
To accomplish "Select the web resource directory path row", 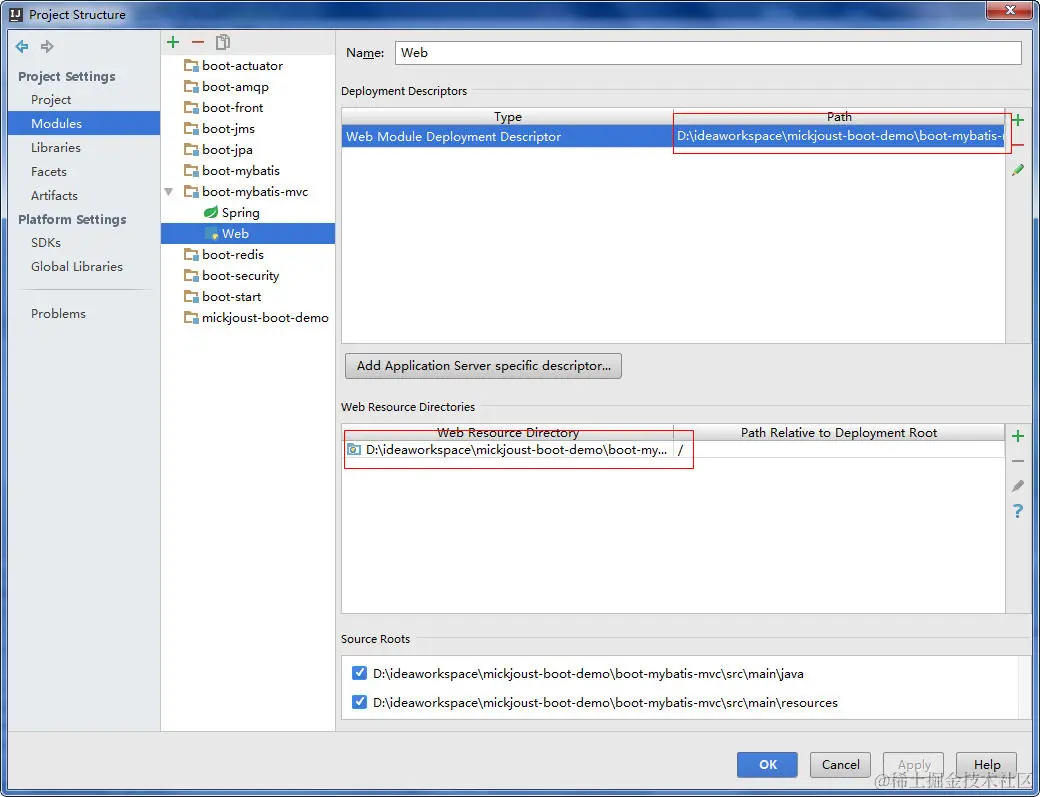I will coord(673,450).
